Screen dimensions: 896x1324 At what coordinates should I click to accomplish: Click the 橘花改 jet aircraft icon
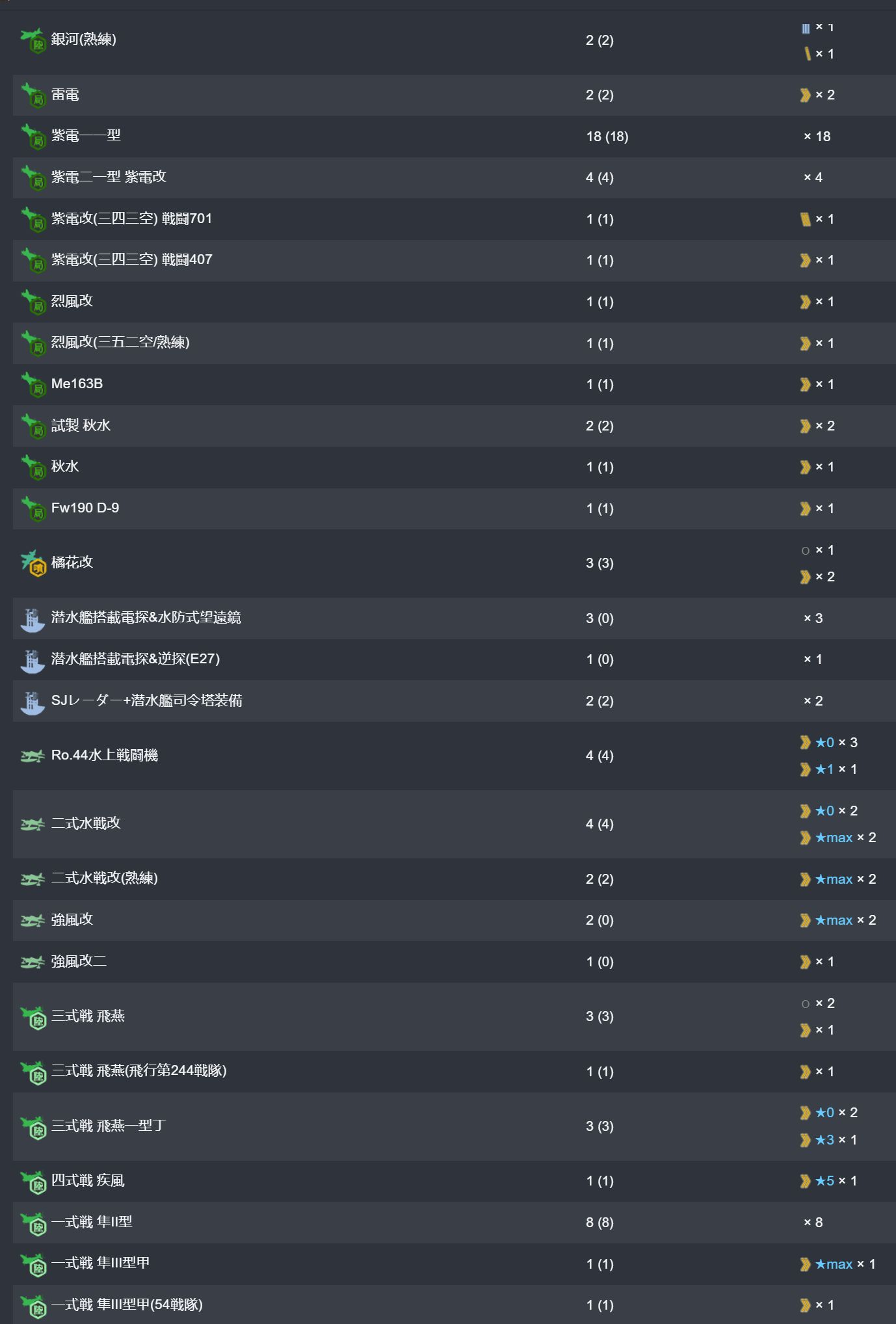coord(33,563)
